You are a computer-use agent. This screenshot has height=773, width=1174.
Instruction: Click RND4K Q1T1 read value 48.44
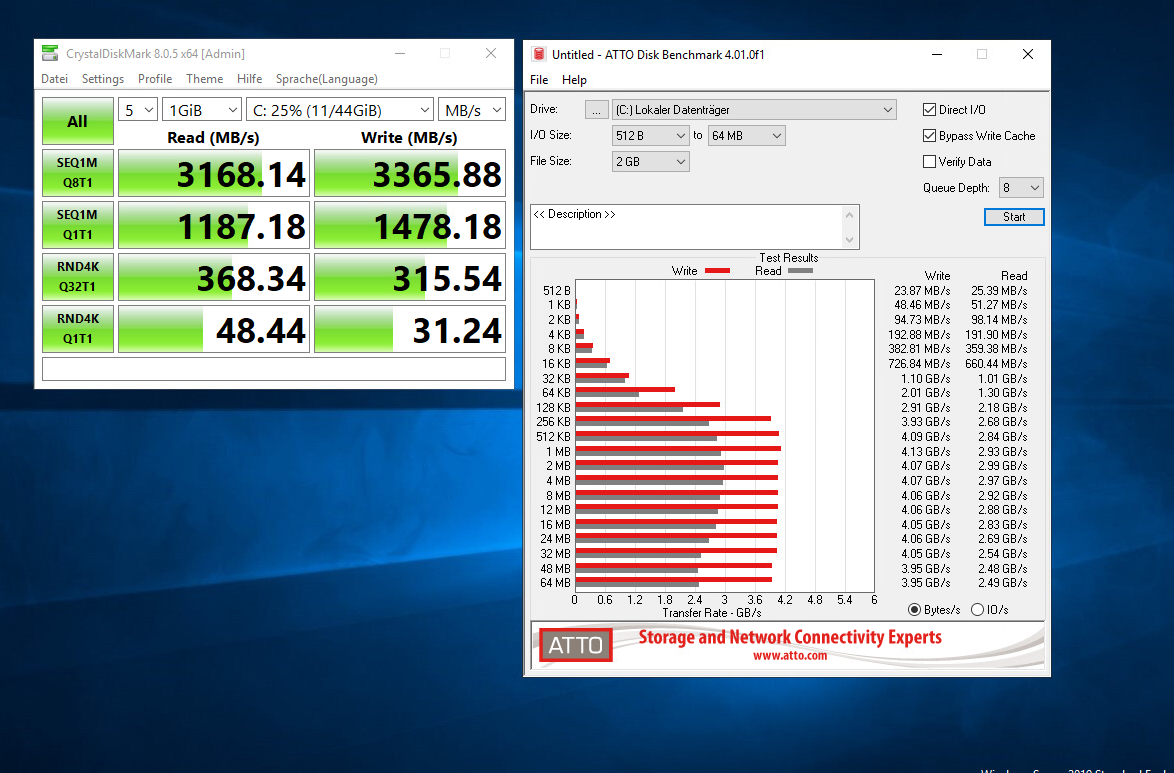tap(214, 328)
